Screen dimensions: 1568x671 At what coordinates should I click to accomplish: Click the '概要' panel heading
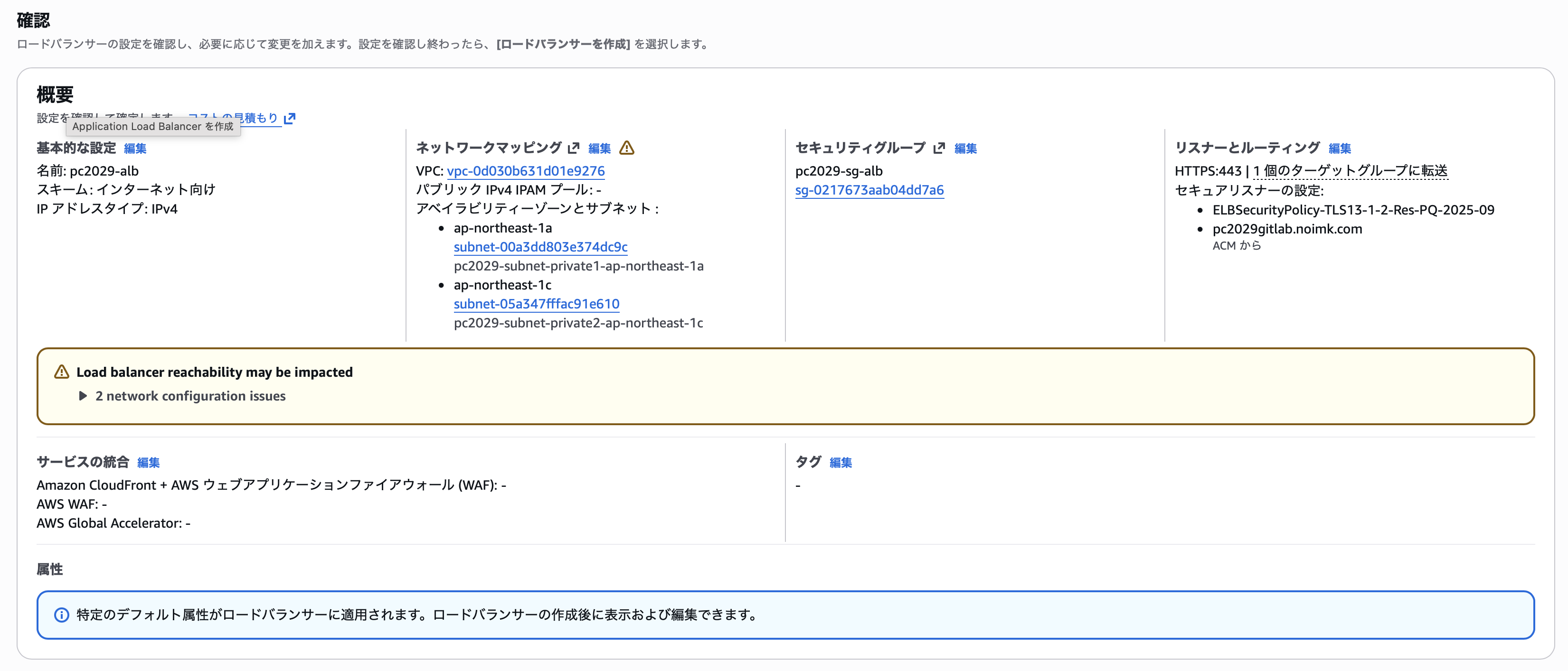[55, 94]
